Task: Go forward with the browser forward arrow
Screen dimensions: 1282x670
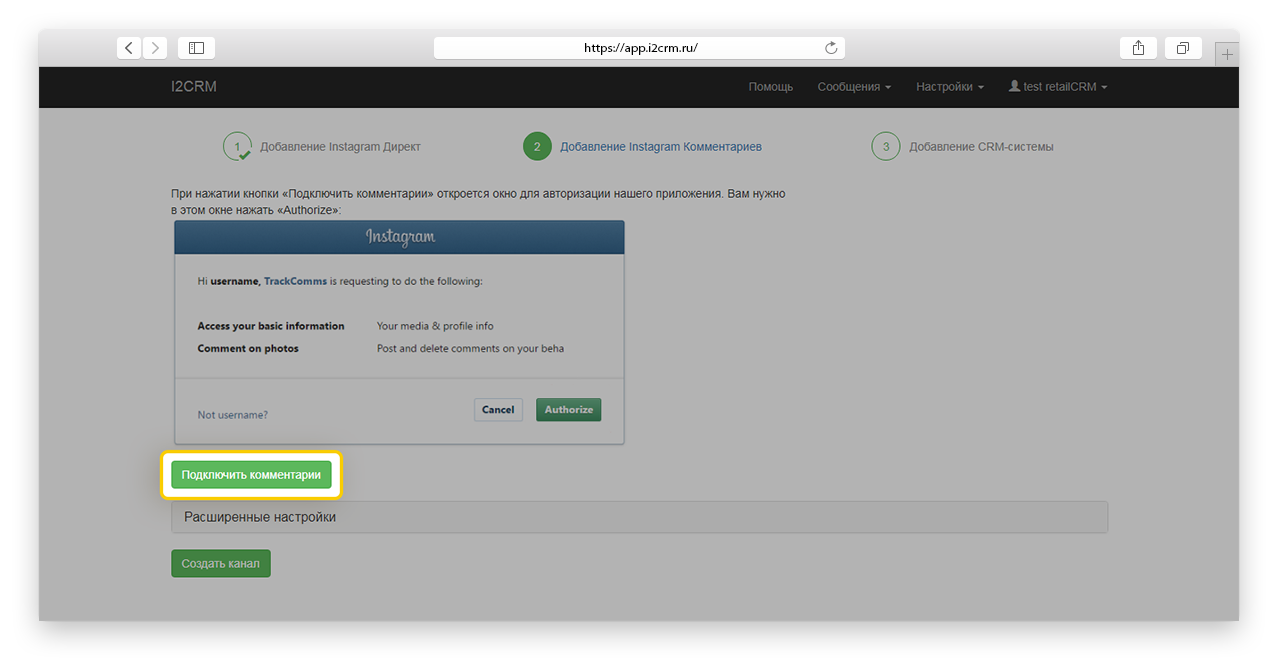Action: (155, 48)
